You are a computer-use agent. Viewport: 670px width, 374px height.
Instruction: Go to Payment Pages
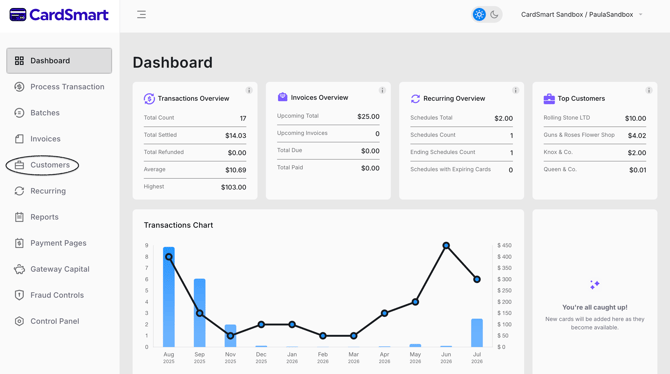pos(59,243)
